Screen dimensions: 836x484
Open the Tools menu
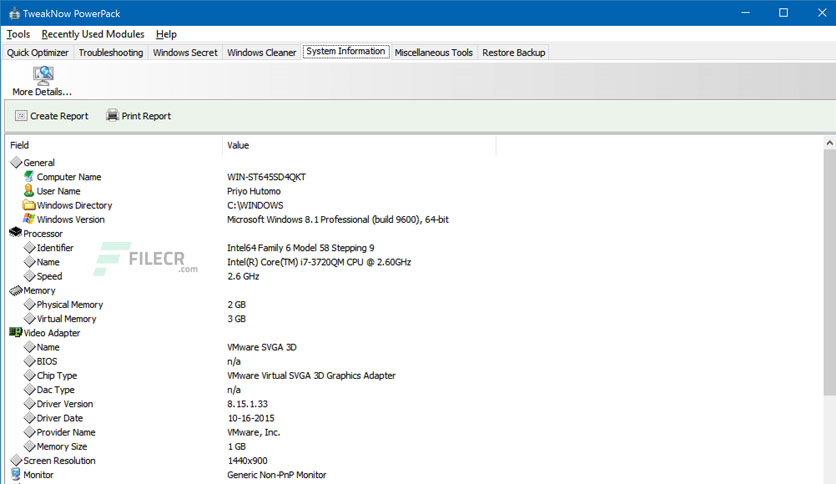tap(18, 34)
